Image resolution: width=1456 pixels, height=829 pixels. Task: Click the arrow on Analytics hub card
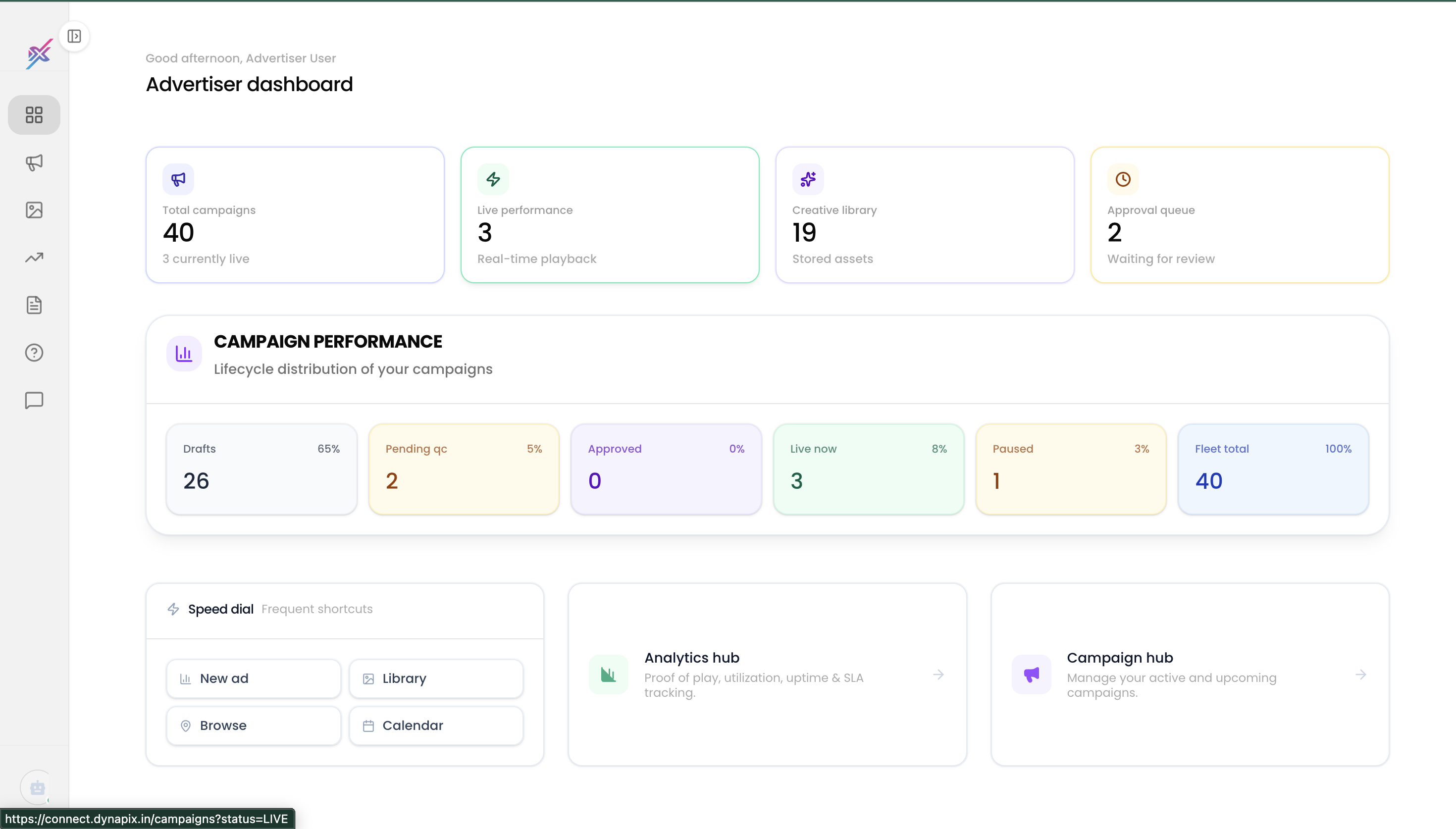tap(938, 674)
